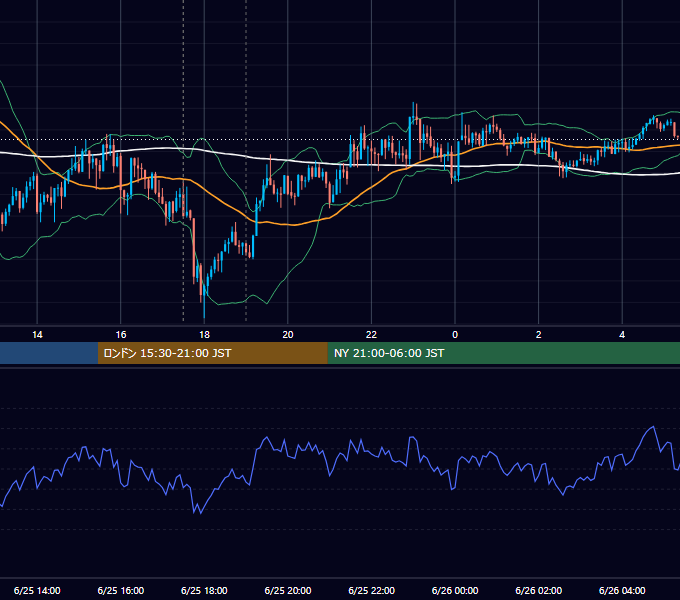Click the NY 21:00-06:00 JST session bar
Image resolution: width=680 pixels, height=600 pixels.
pos(503,353)
